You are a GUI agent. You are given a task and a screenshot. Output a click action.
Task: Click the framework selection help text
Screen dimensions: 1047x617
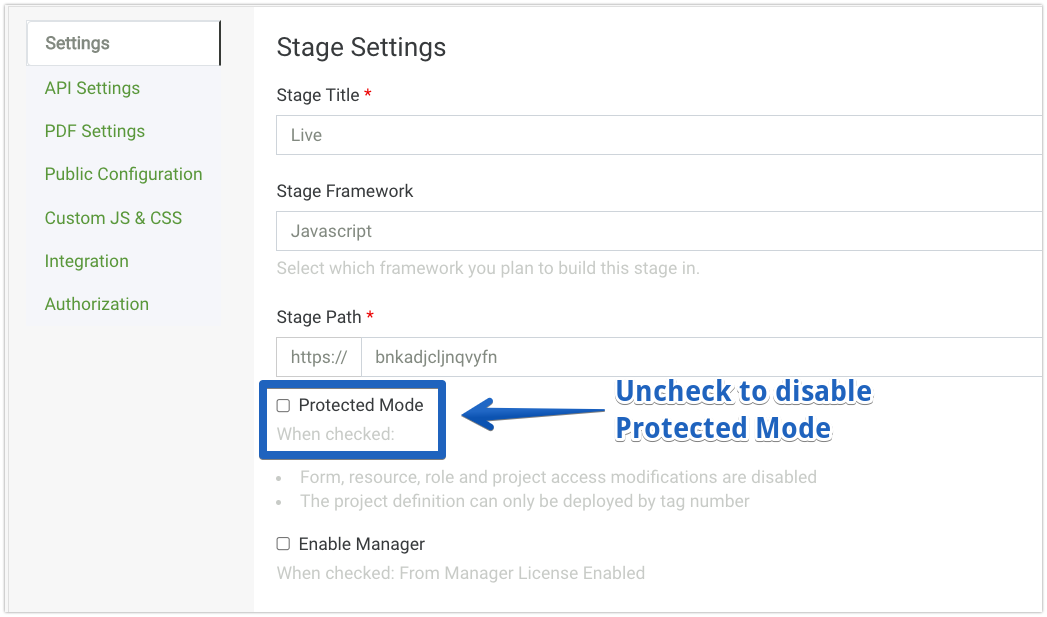pos(488,268)
